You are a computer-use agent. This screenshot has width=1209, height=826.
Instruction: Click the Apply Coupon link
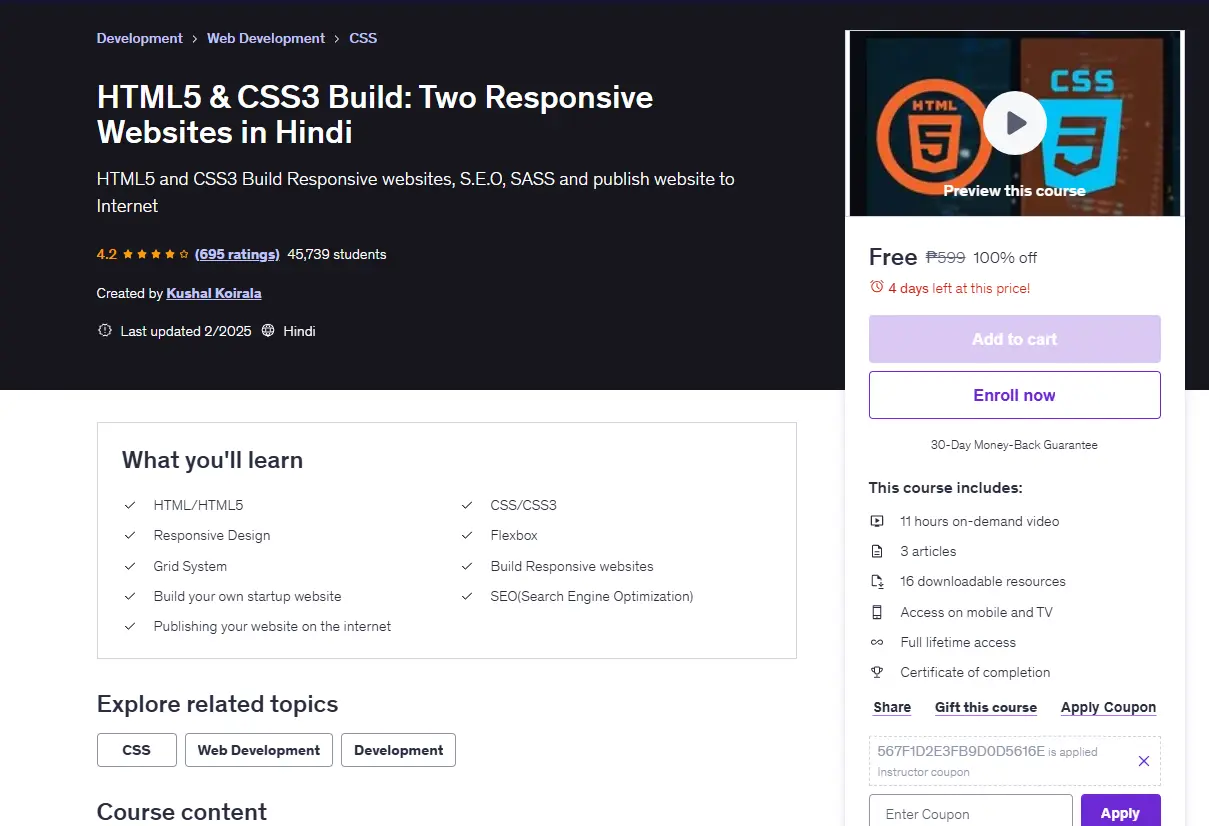pyautogui.click(x=1108, y=707)
